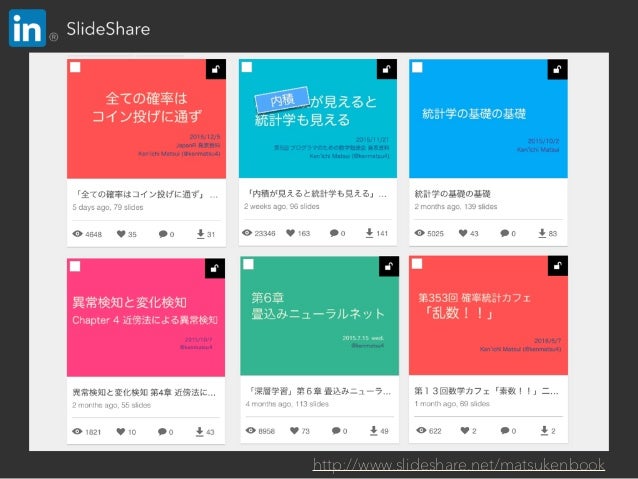638x479 pixels.
Task: Click the "1 month ago" slide count text
Action: tap(452, 404)
